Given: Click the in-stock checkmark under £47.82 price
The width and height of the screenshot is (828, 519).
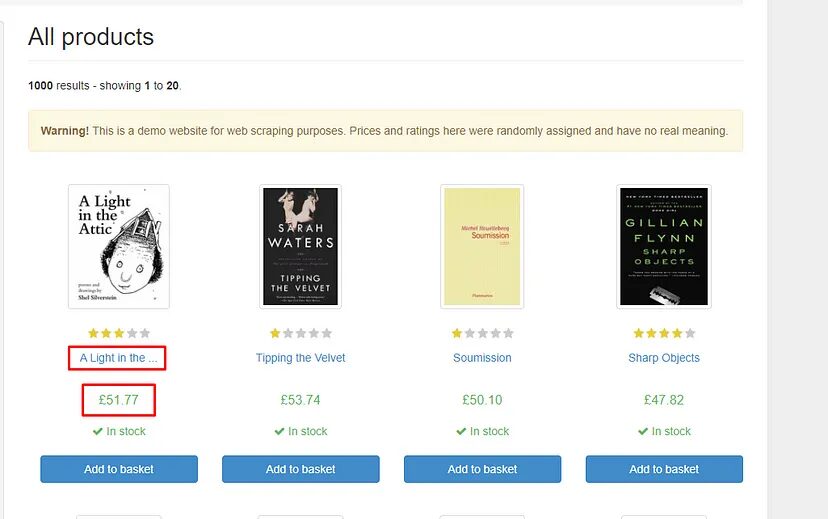Looking at the screenshot, I should (644, 431).
